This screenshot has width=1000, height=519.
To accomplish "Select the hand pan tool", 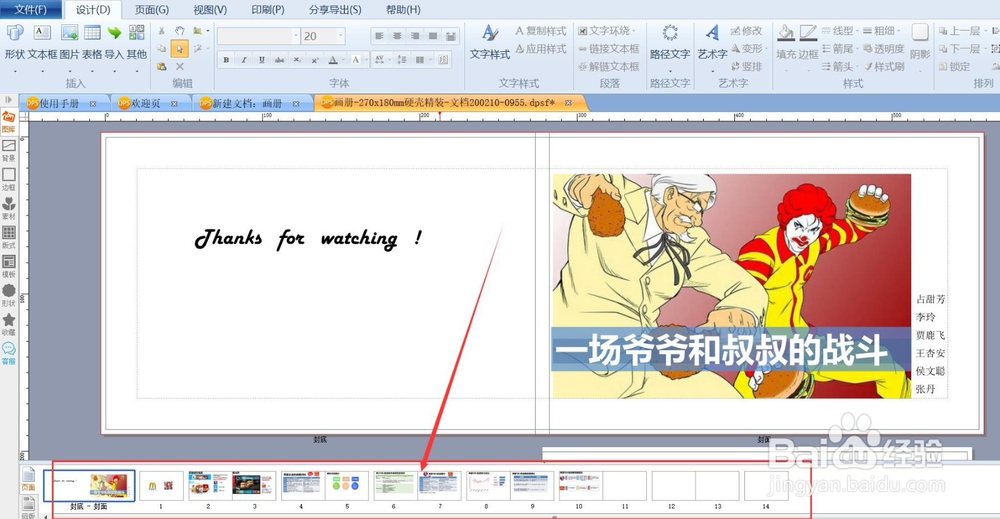I will tap(180, 31).
